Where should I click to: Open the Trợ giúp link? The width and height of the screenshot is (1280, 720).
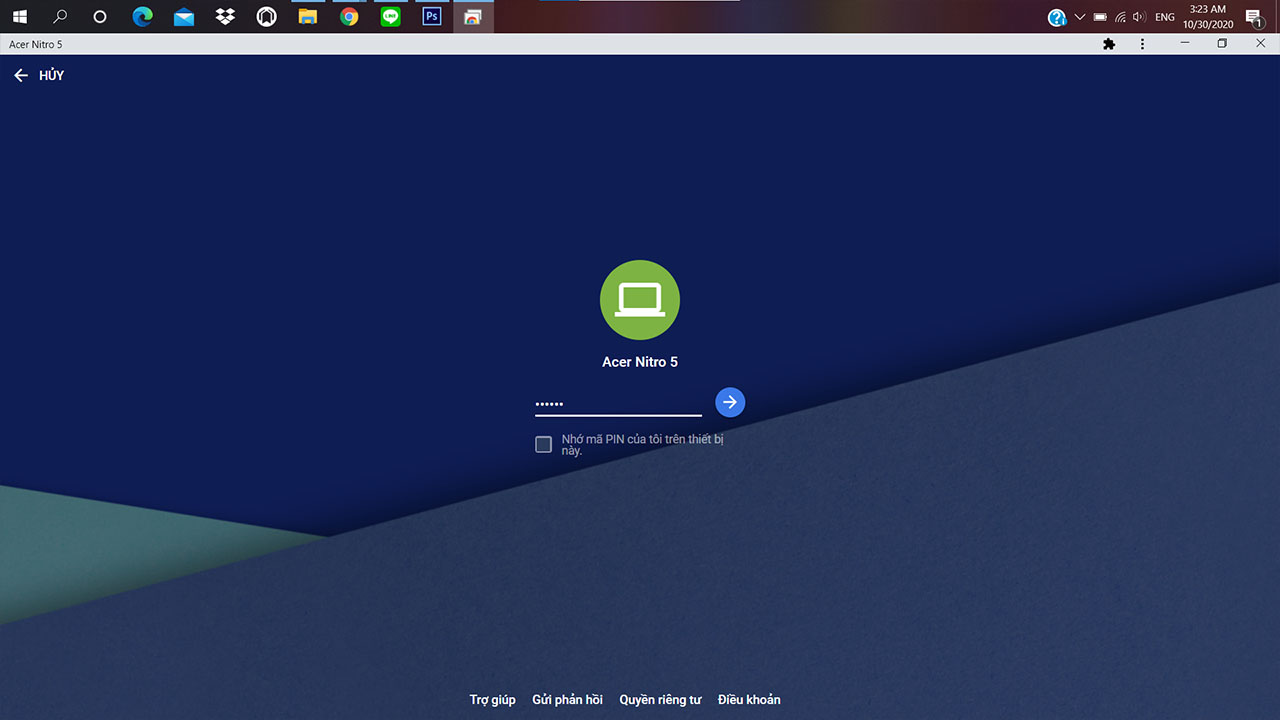[493, 700]
